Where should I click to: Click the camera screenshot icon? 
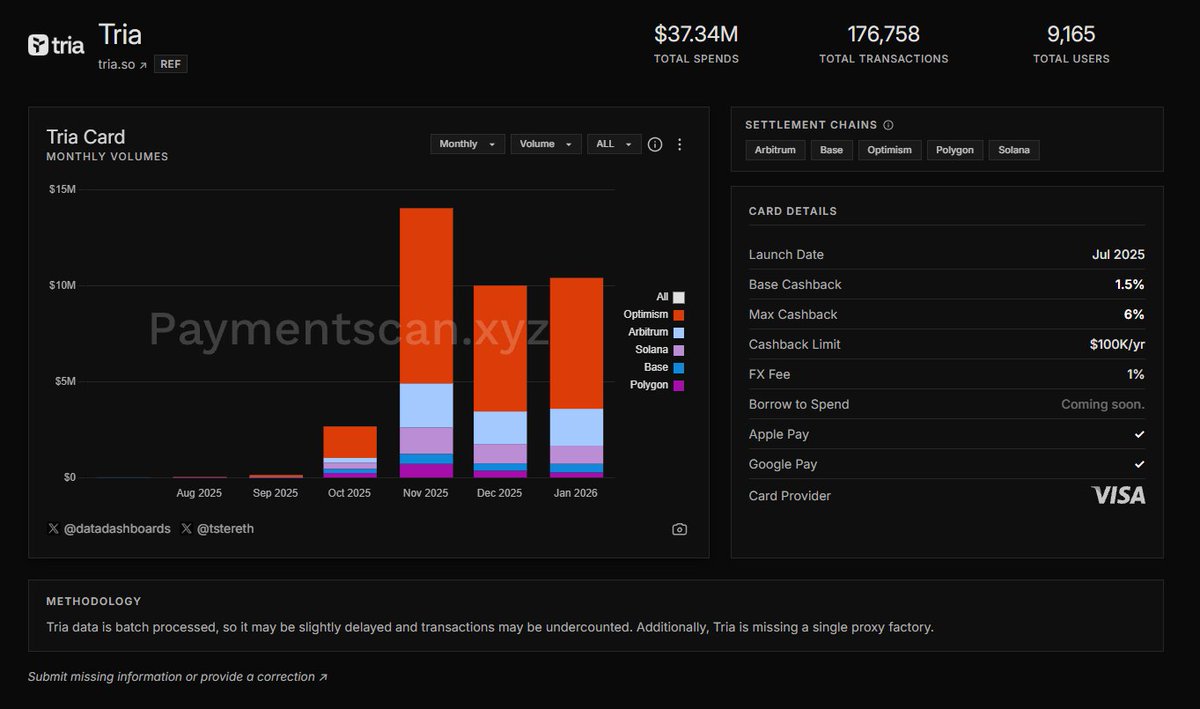(x=680, y=529)
